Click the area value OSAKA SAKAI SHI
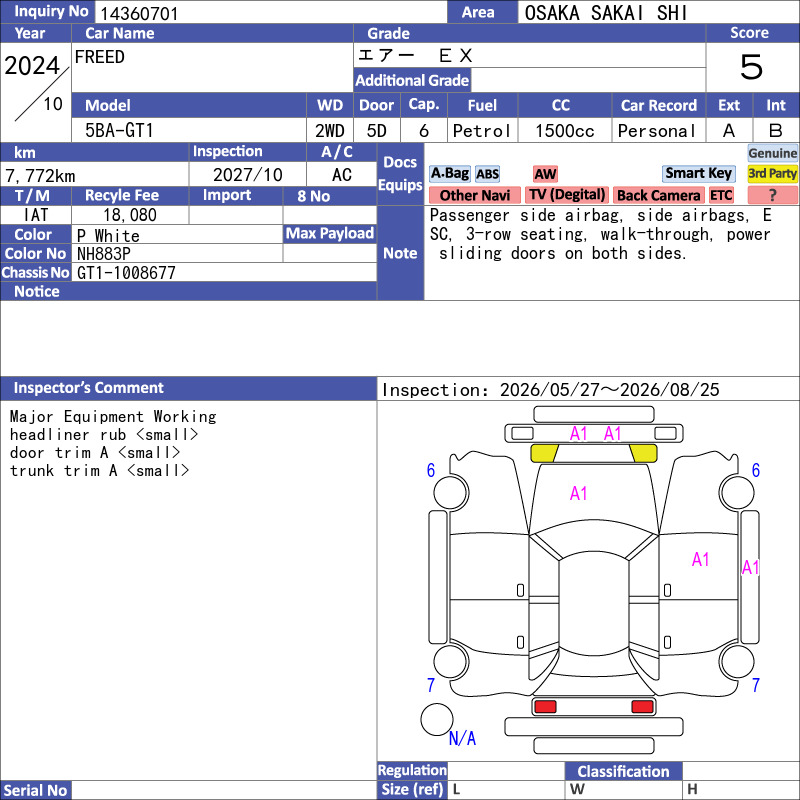This screenshot has width=800, height=800. (x=606, y=13)
